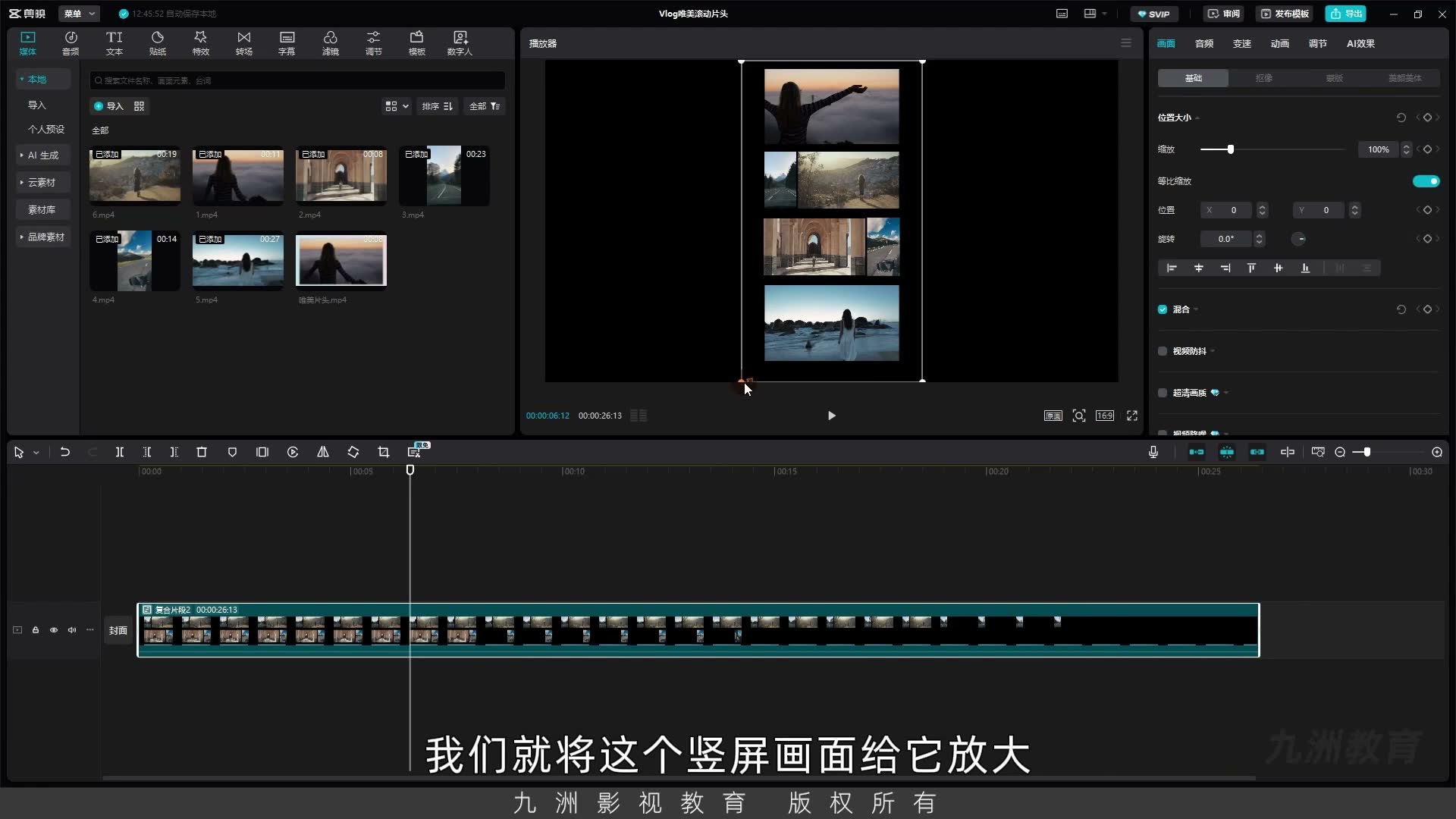Click the 导入 import button
The width and height of the screenshot is (1456, 819).
pos(108,106)
